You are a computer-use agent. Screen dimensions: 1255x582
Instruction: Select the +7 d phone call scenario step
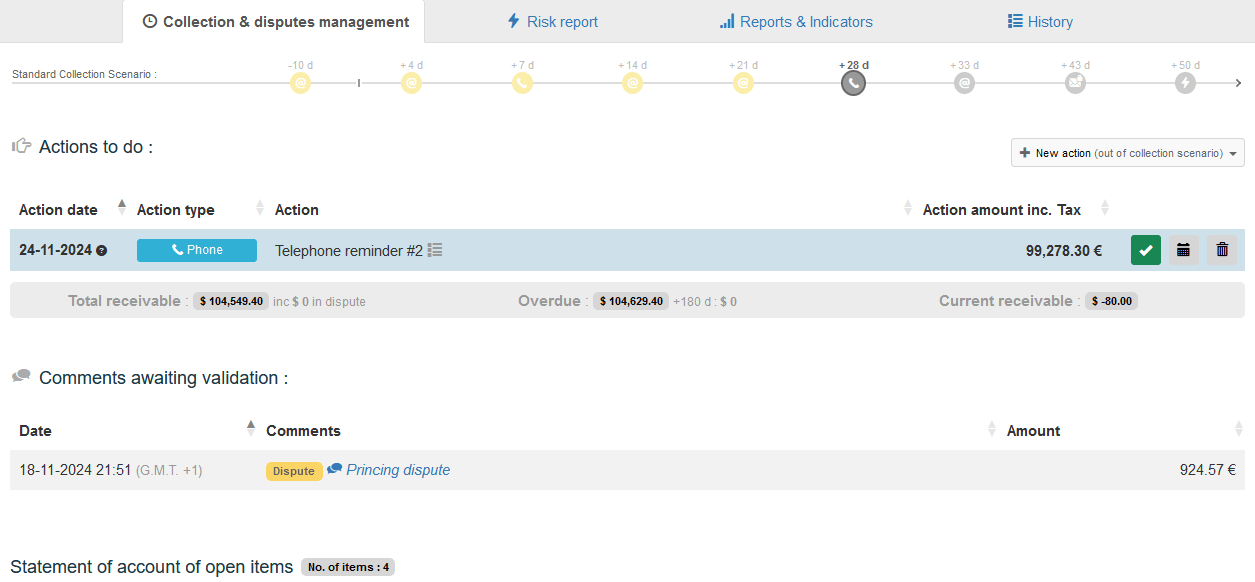(x=522, y=83)
